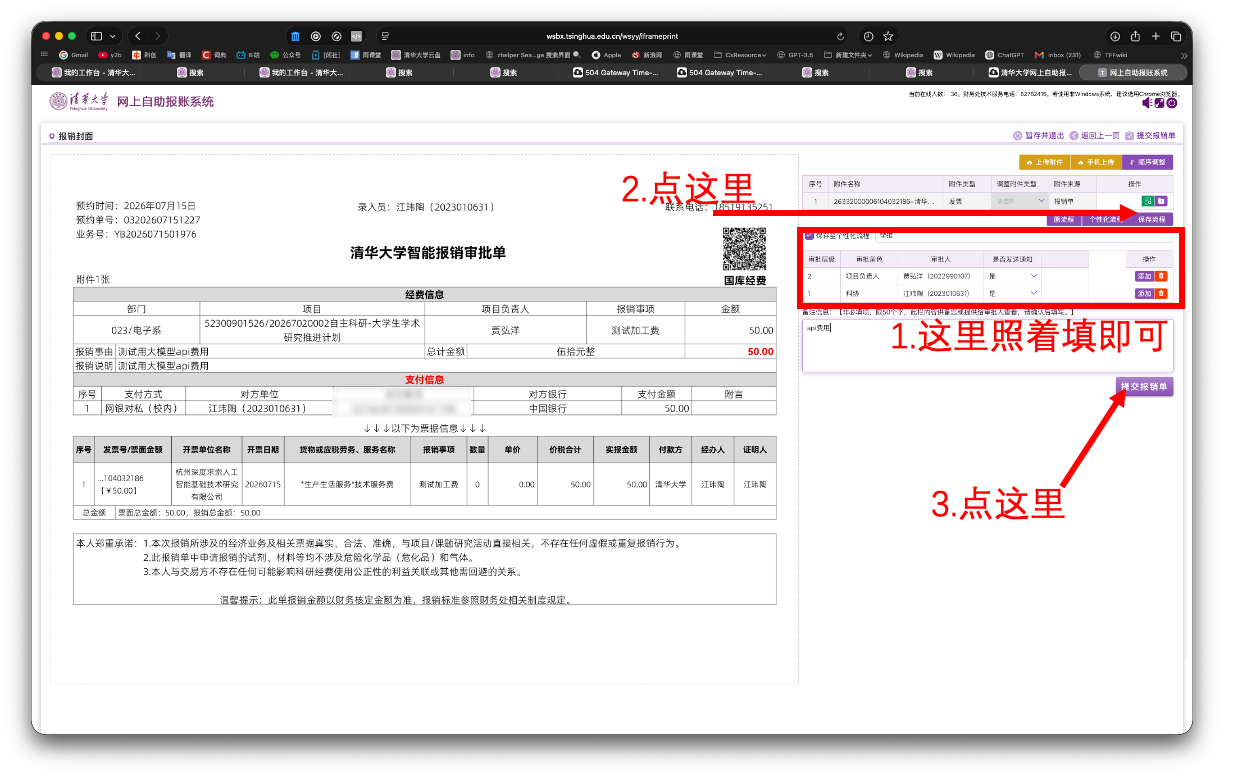Click the blue trash-like extension icon in toolbar

(295, 36)
